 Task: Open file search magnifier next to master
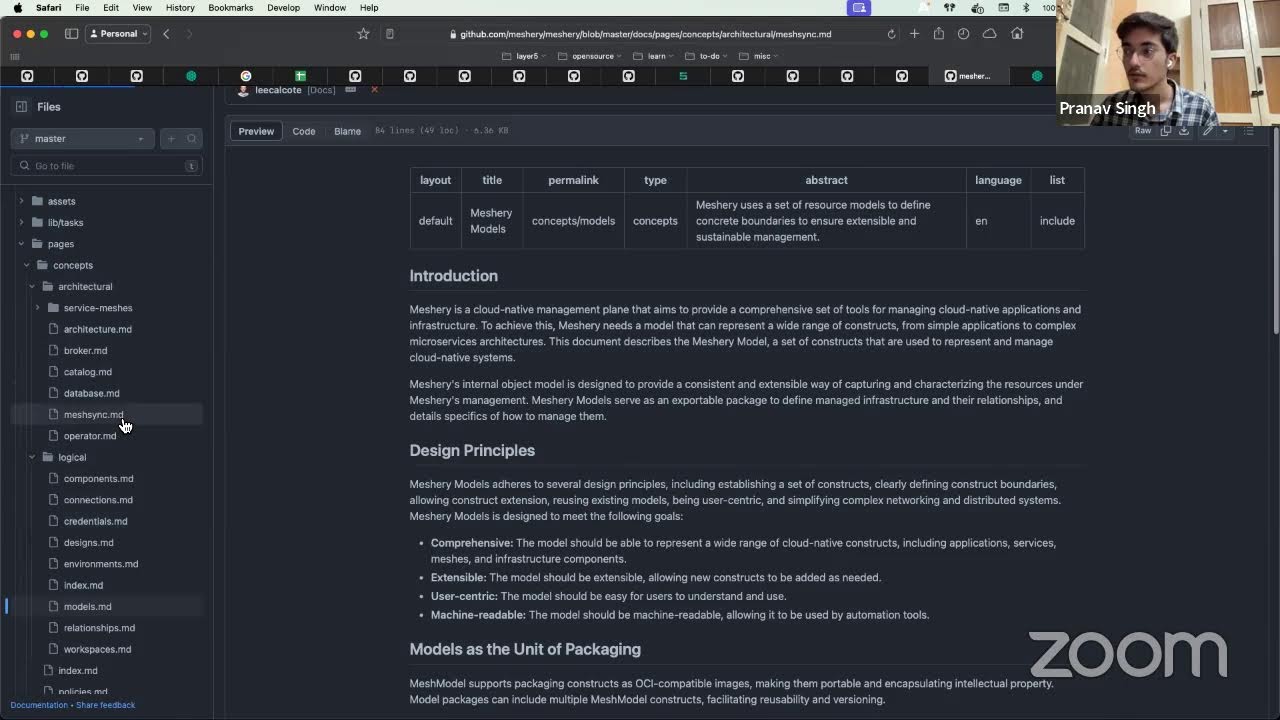(192, 139)
